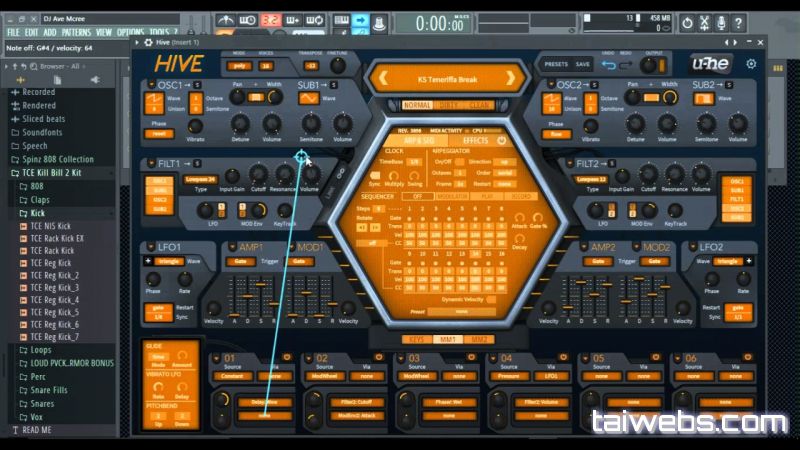
Task: Advance to next preset with right arrow
Action: pos(510,77)
